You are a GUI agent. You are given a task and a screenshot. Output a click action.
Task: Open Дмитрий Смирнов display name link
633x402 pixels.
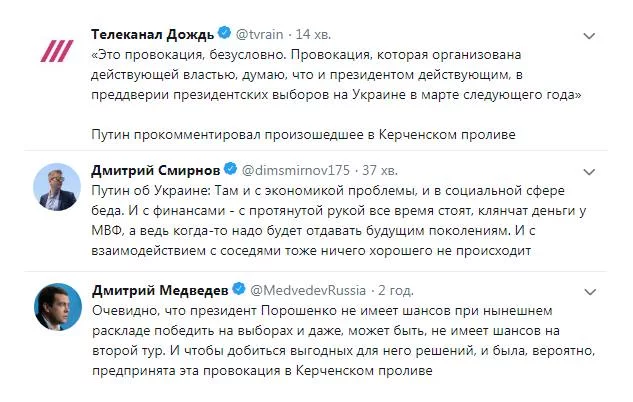point(155,167)
